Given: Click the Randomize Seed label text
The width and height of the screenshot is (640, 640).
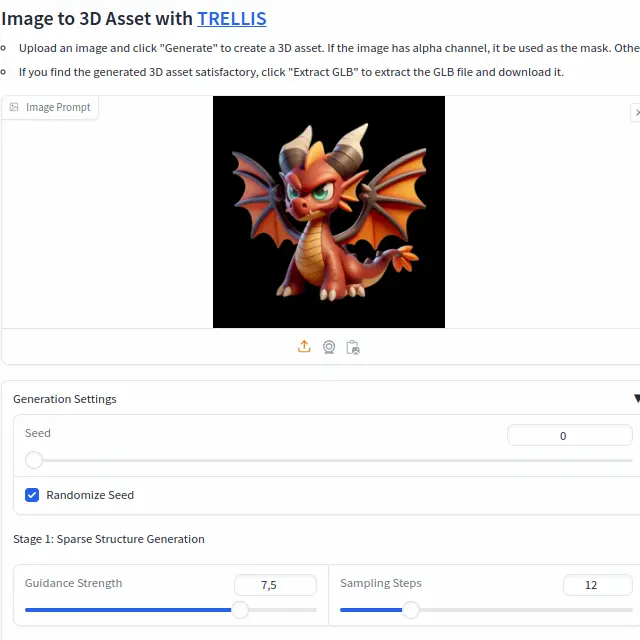Looking at the screenshot, I should 90,495.
